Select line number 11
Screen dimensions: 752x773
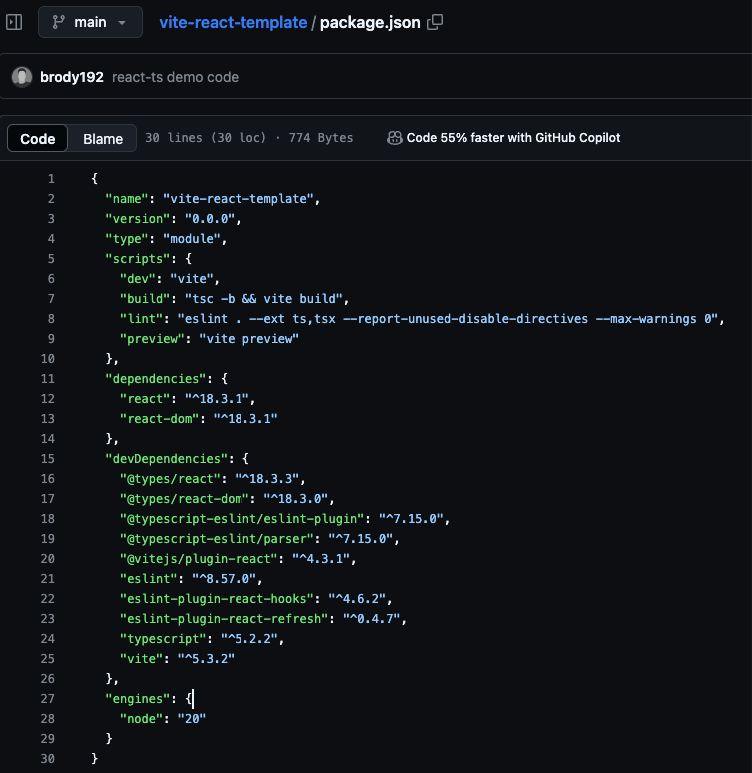(x=47, y=379)
